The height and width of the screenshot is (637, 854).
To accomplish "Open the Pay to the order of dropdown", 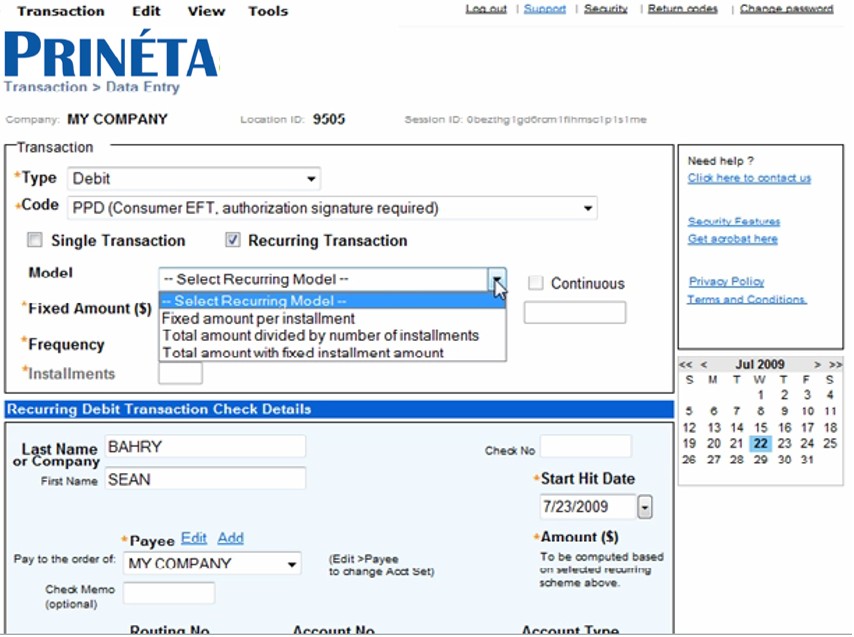I will [x=212, y=564].
